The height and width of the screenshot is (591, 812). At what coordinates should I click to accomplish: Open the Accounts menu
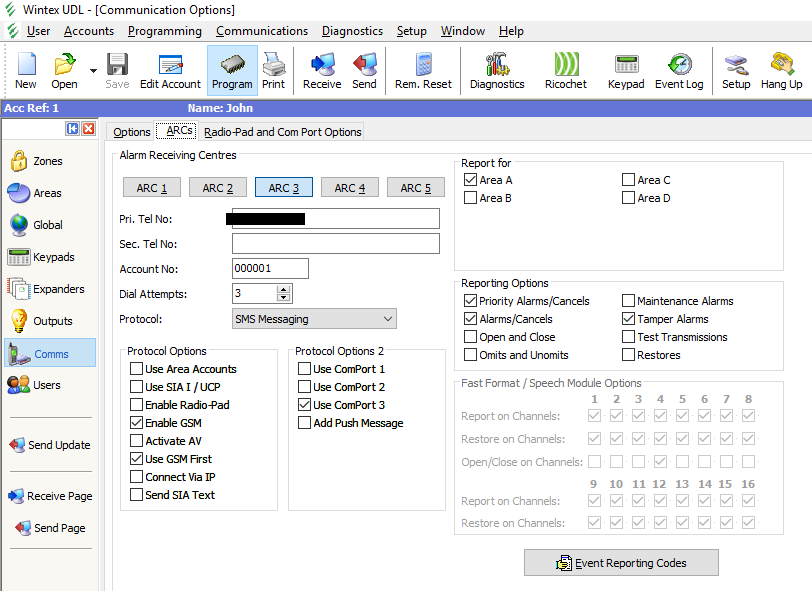click(89, 31)
